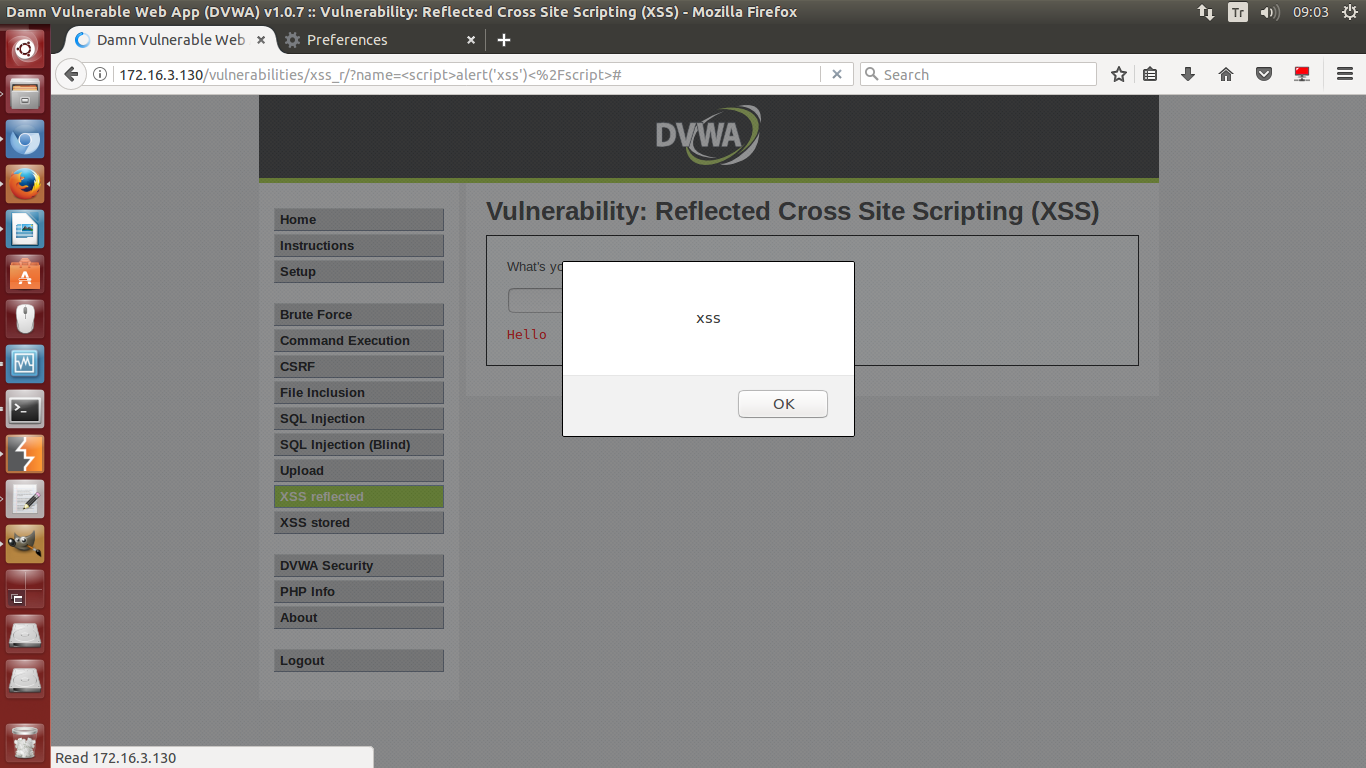Open the Trash in the launcher
The width and height of the screenshot is (1366, 768).
tap(25, 743)
